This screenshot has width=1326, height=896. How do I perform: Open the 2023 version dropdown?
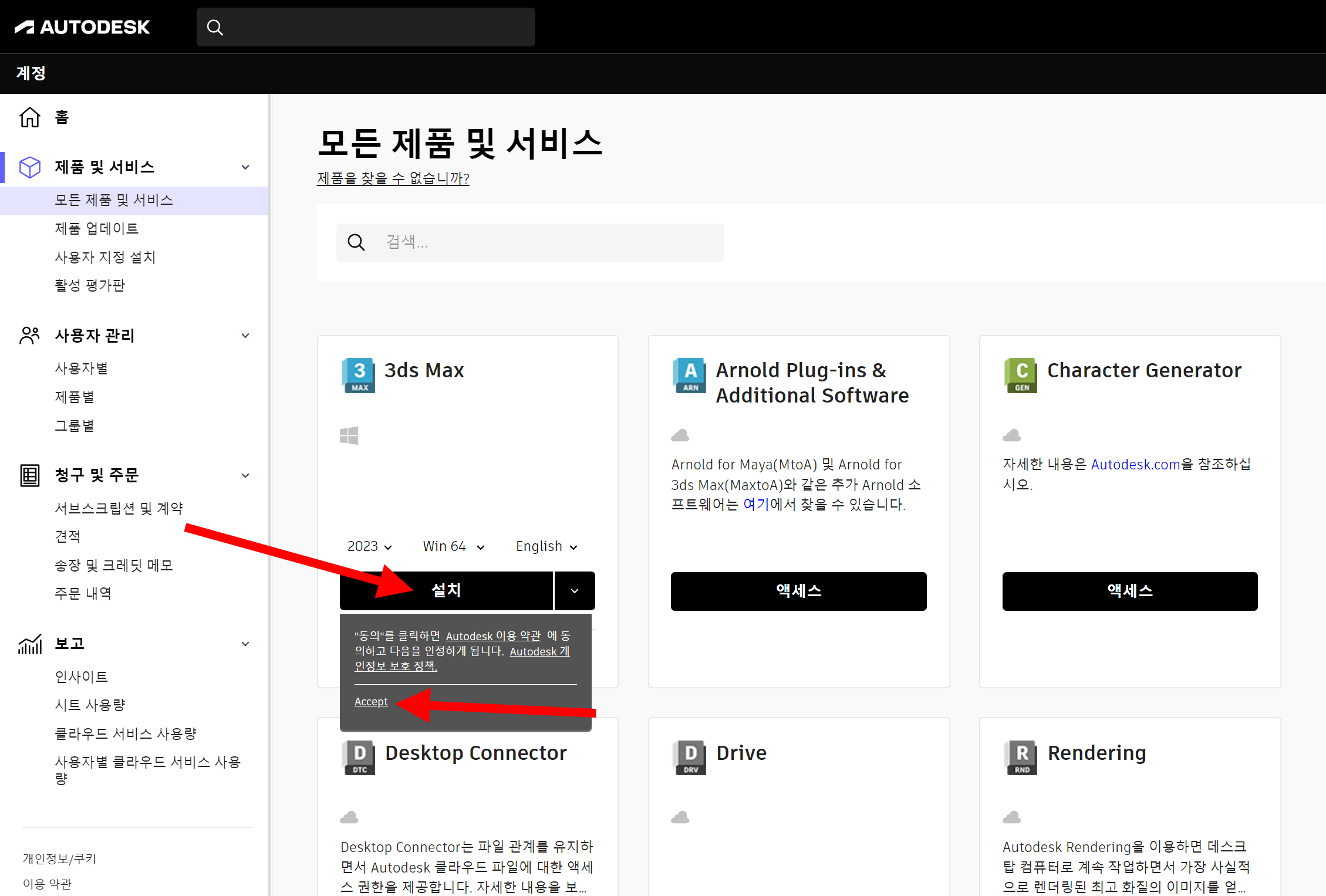[x=369, y=546]
